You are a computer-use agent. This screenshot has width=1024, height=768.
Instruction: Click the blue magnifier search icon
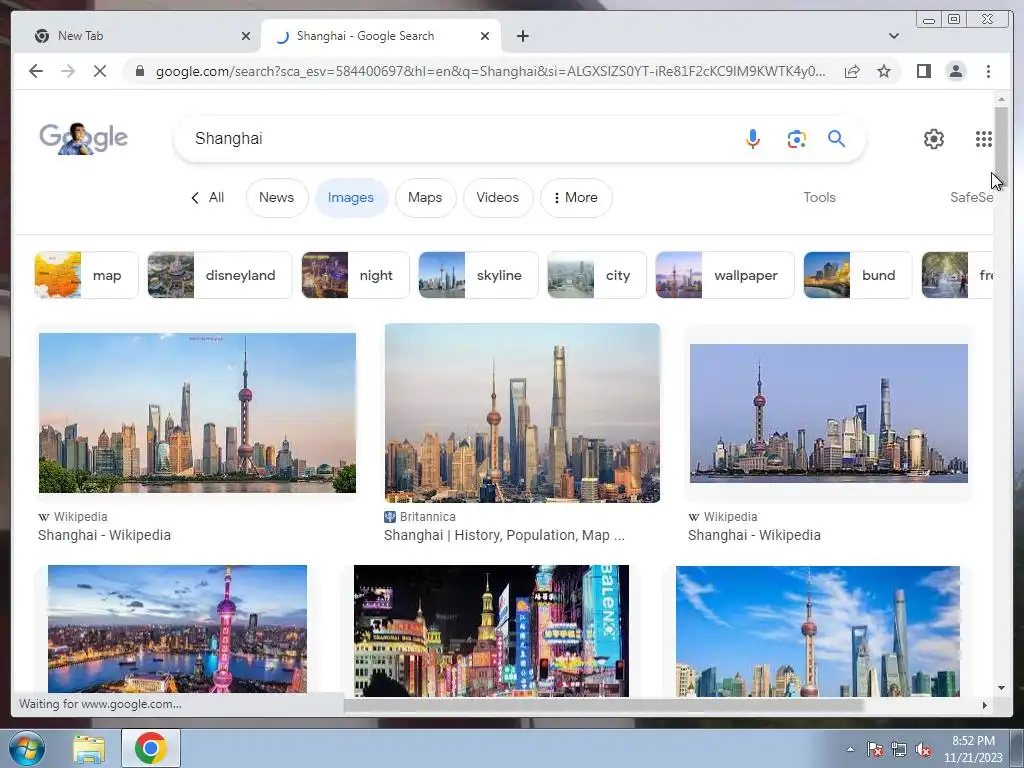coord(837,138)
